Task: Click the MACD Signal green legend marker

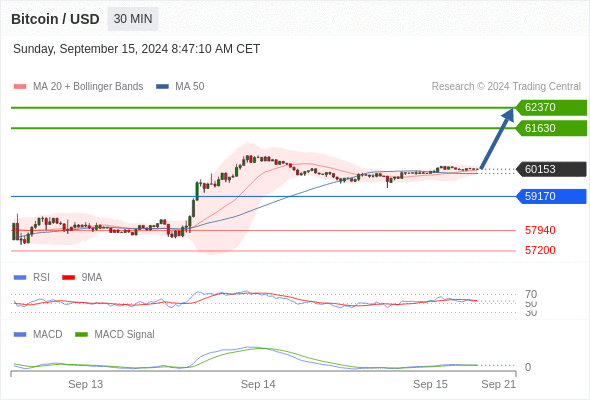Action: 81,335
